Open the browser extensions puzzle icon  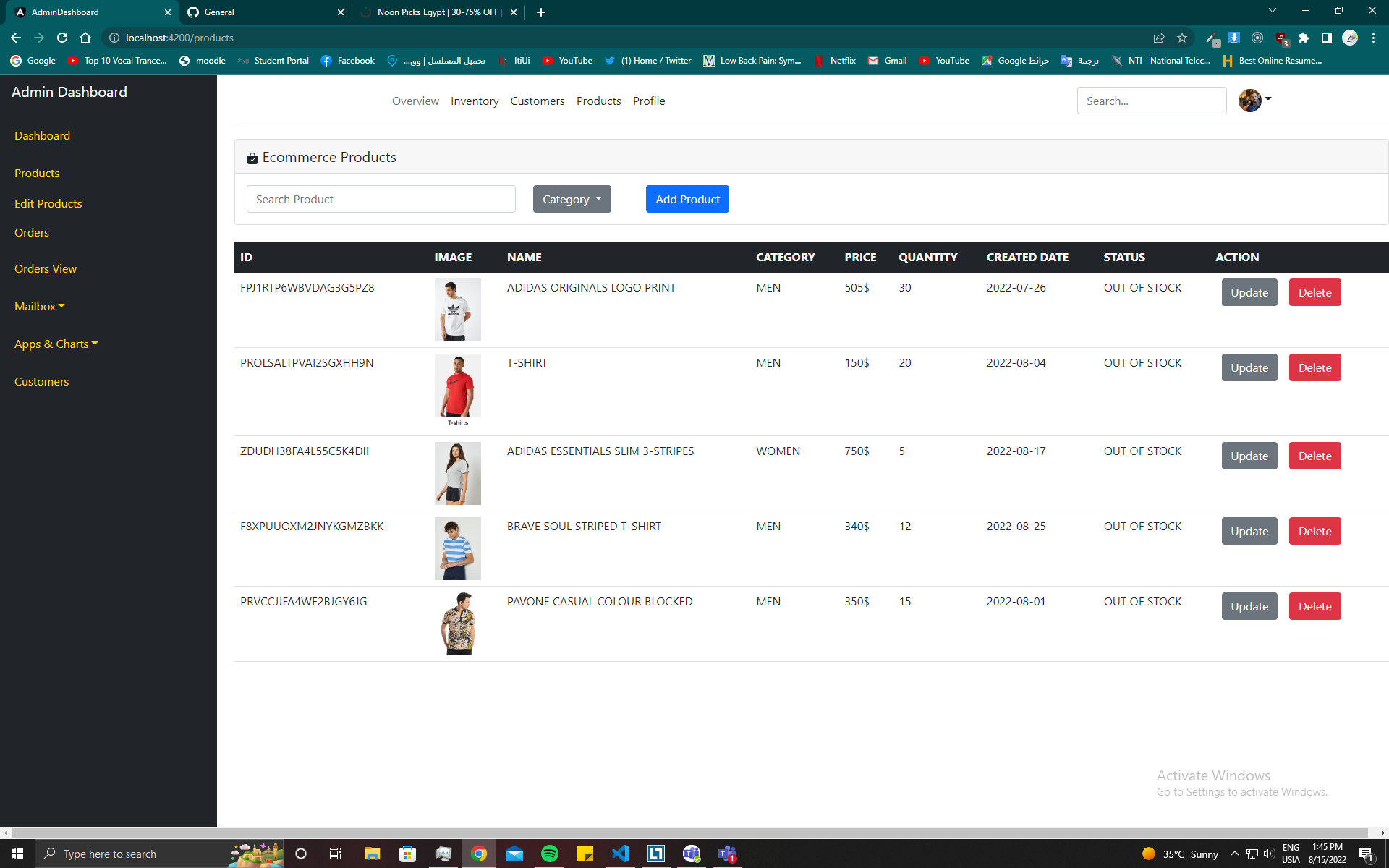(x=1304, y=38)
